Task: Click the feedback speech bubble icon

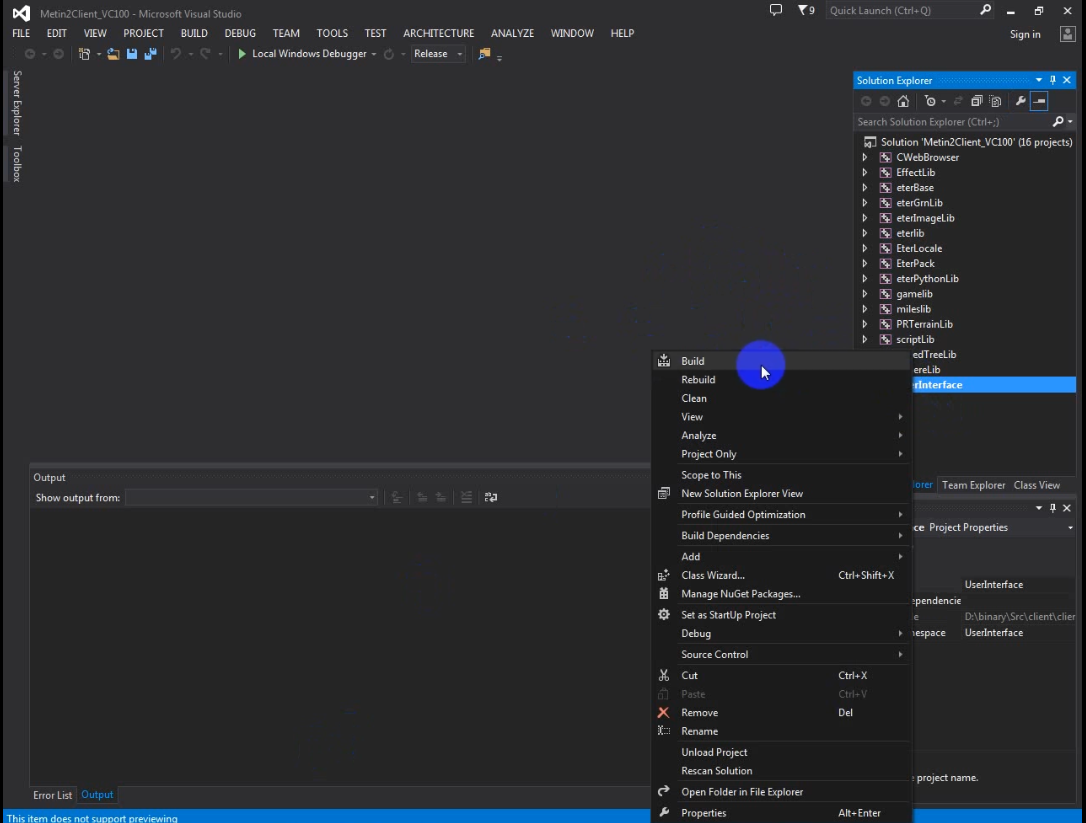Action: [776, 10]
